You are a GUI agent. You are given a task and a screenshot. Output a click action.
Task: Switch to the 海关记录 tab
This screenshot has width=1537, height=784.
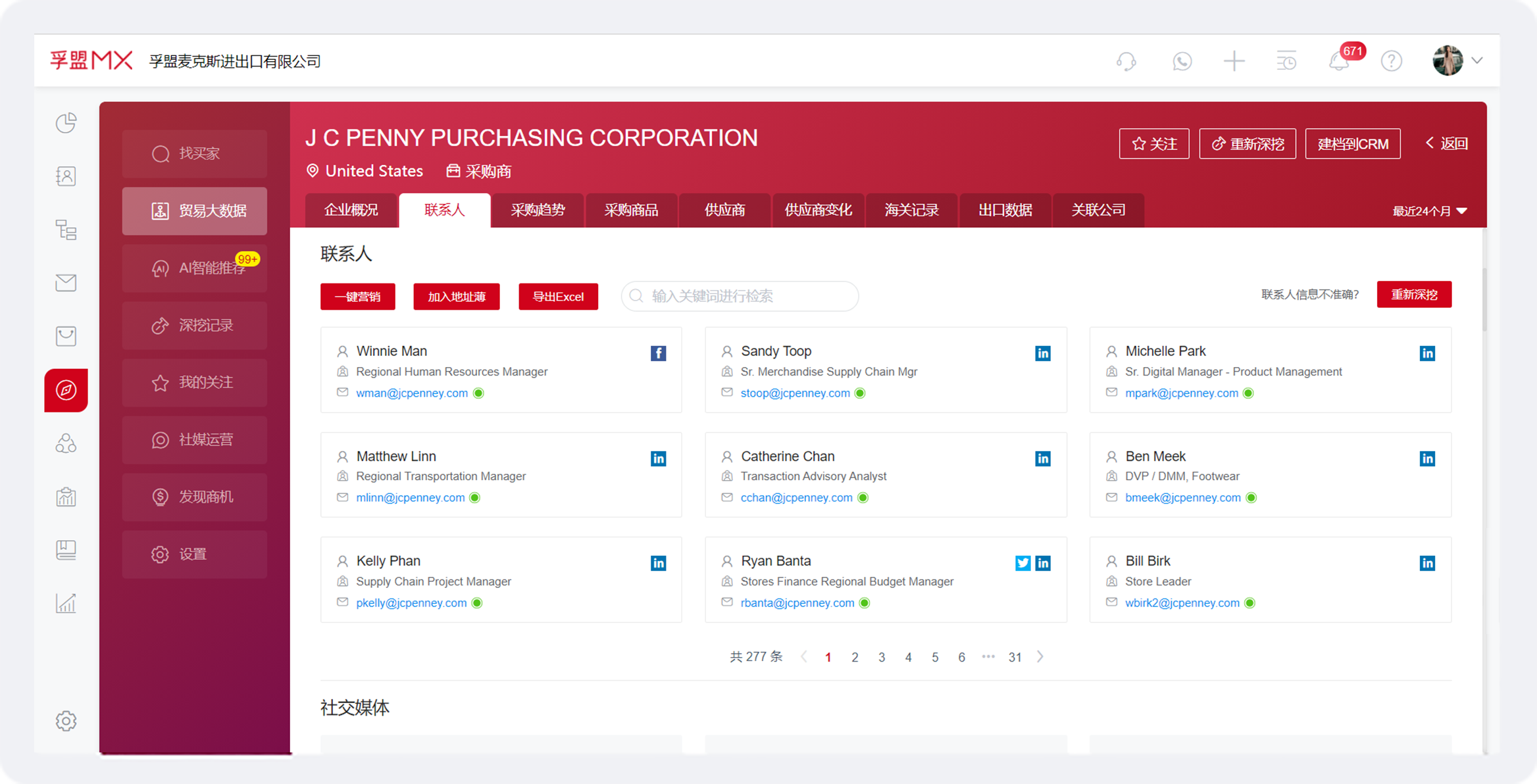[x=911, y=210]
